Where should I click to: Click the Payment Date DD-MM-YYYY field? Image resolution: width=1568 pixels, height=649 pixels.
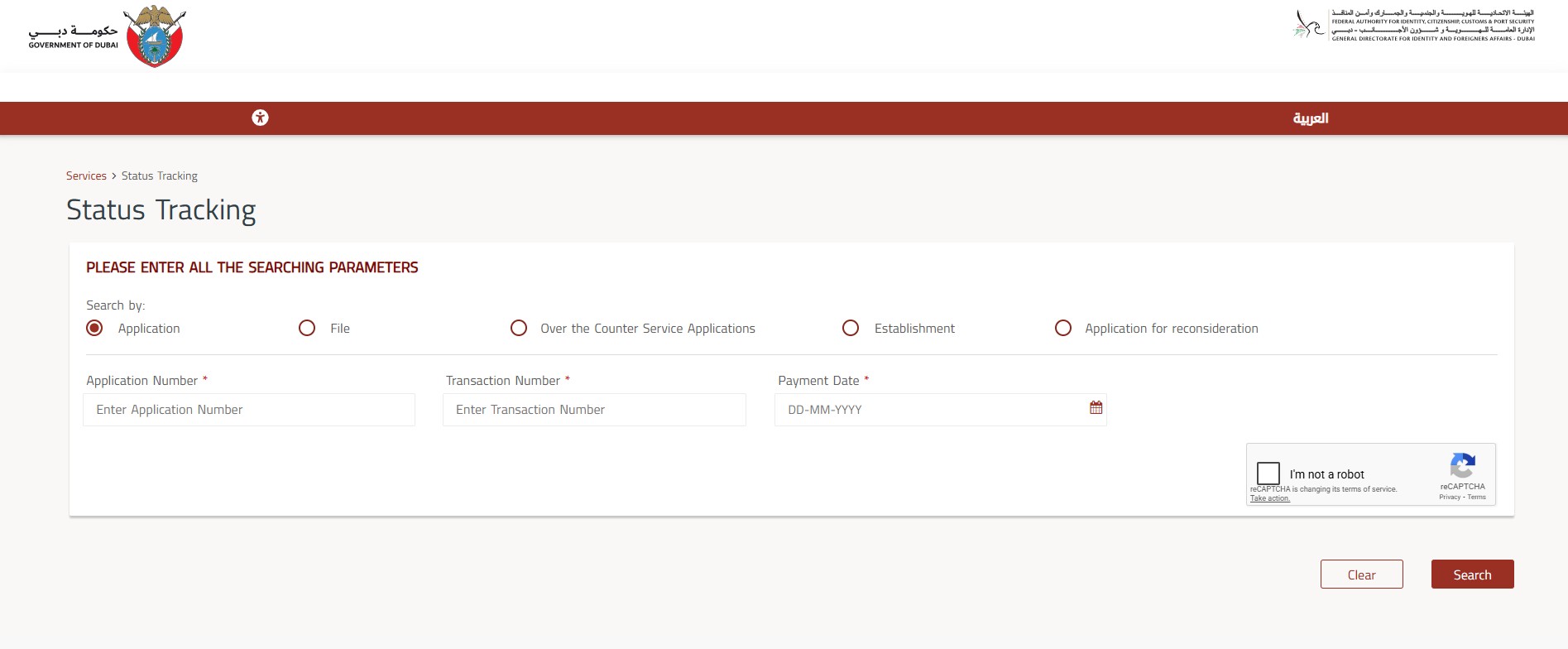tap(941, 410)
